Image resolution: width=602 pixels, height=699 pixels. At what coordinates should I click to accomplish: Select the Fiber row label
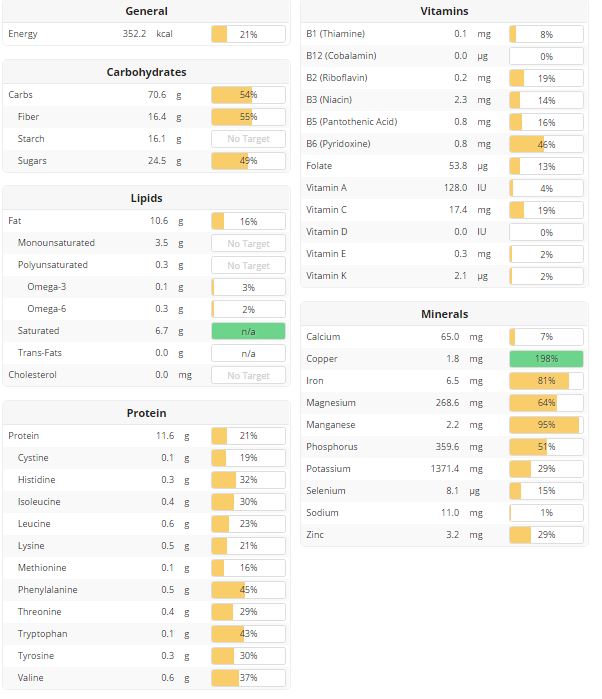click(28, 117)
